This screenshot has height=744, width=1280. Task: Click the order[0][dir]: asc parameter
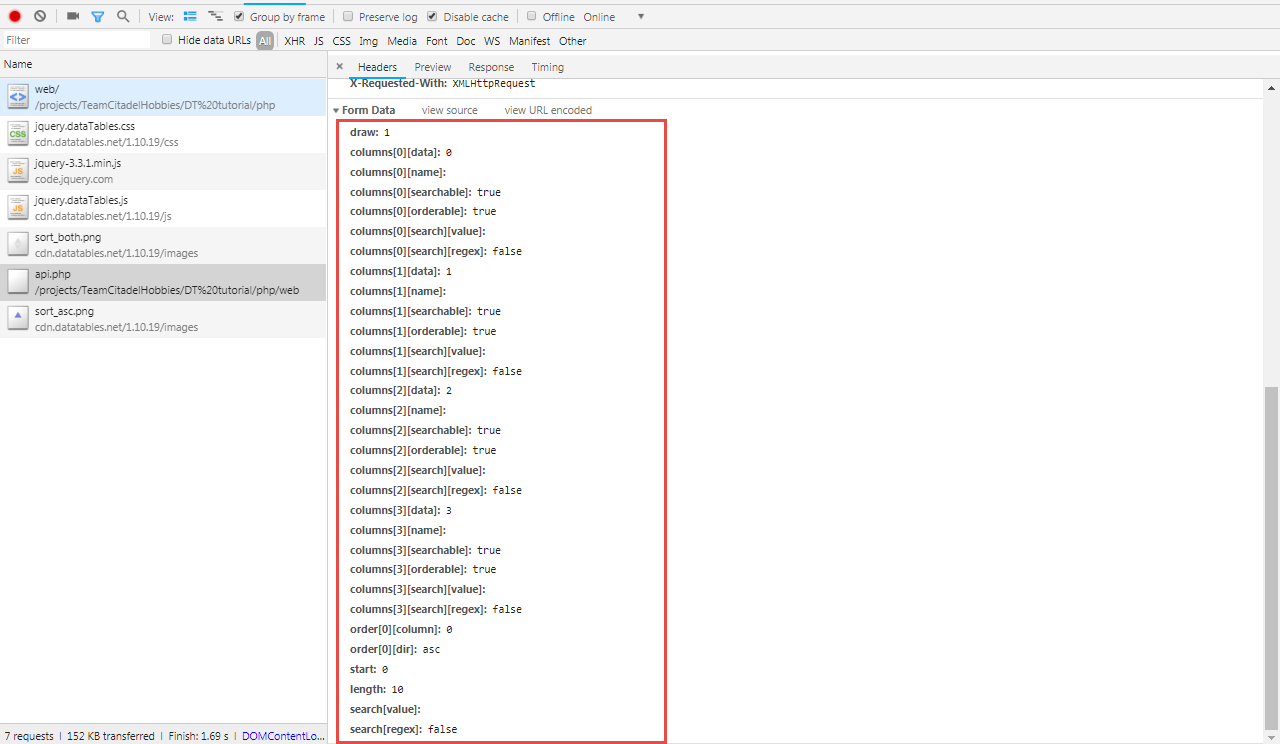pyautogui.click(x=395, y=649)
